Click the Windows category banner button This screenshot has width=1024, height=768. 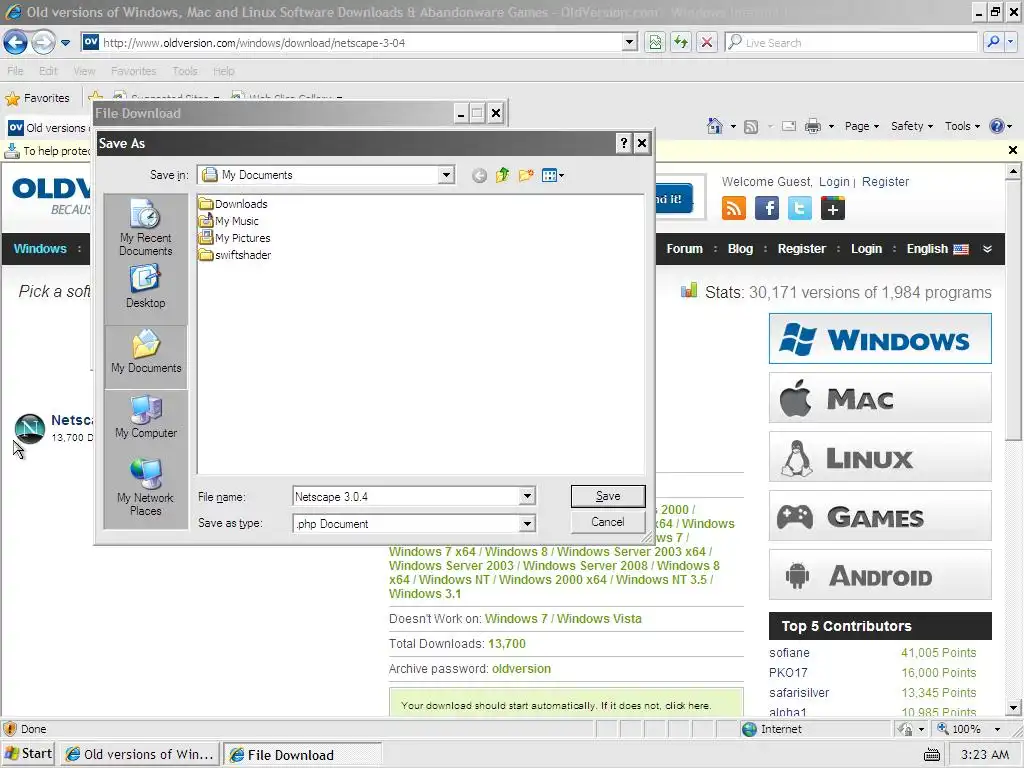point(880,338)
